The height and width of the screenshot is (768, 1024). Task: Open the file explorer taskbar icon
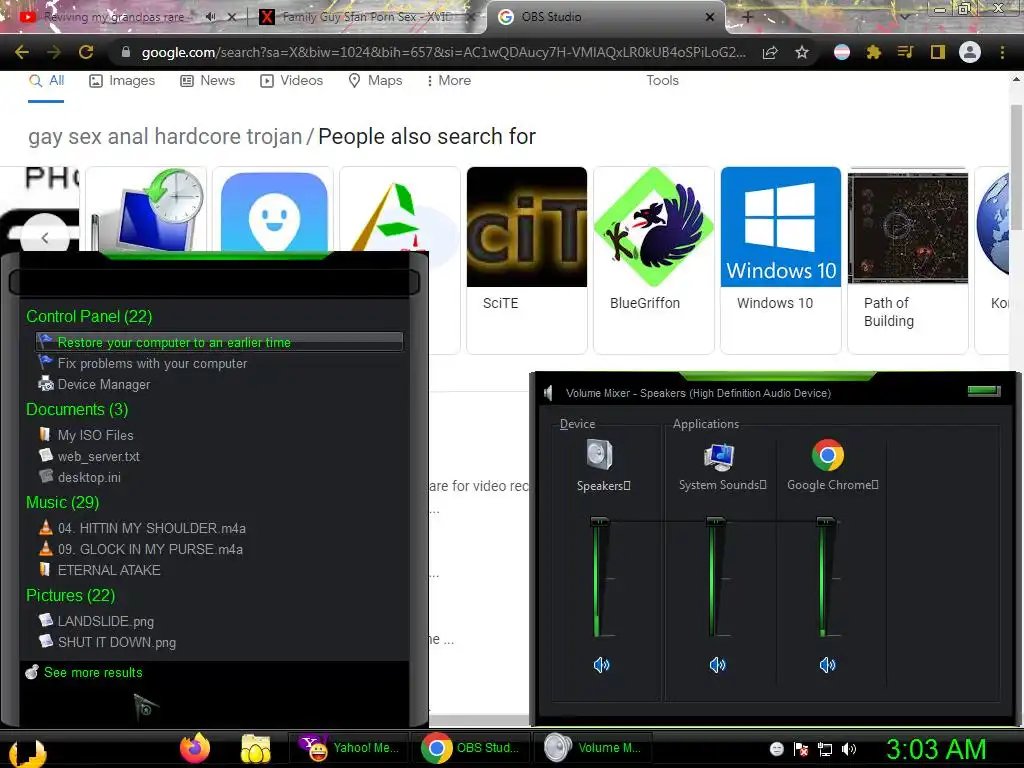[255, 748]
